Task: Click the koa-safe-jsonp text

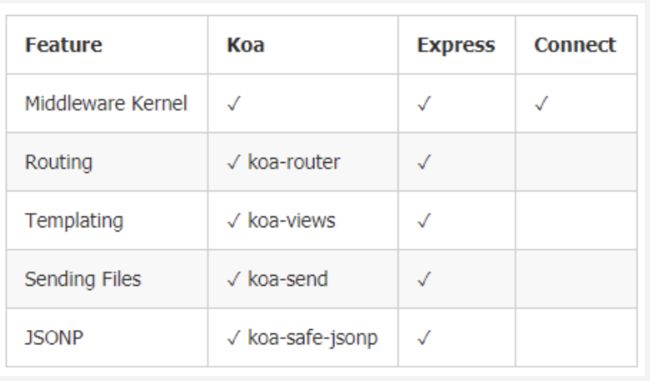Action: [313, 338]
